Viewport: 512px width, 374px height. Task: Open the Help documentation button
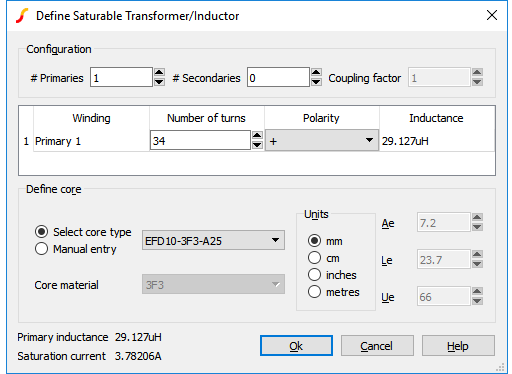point(458,346)
